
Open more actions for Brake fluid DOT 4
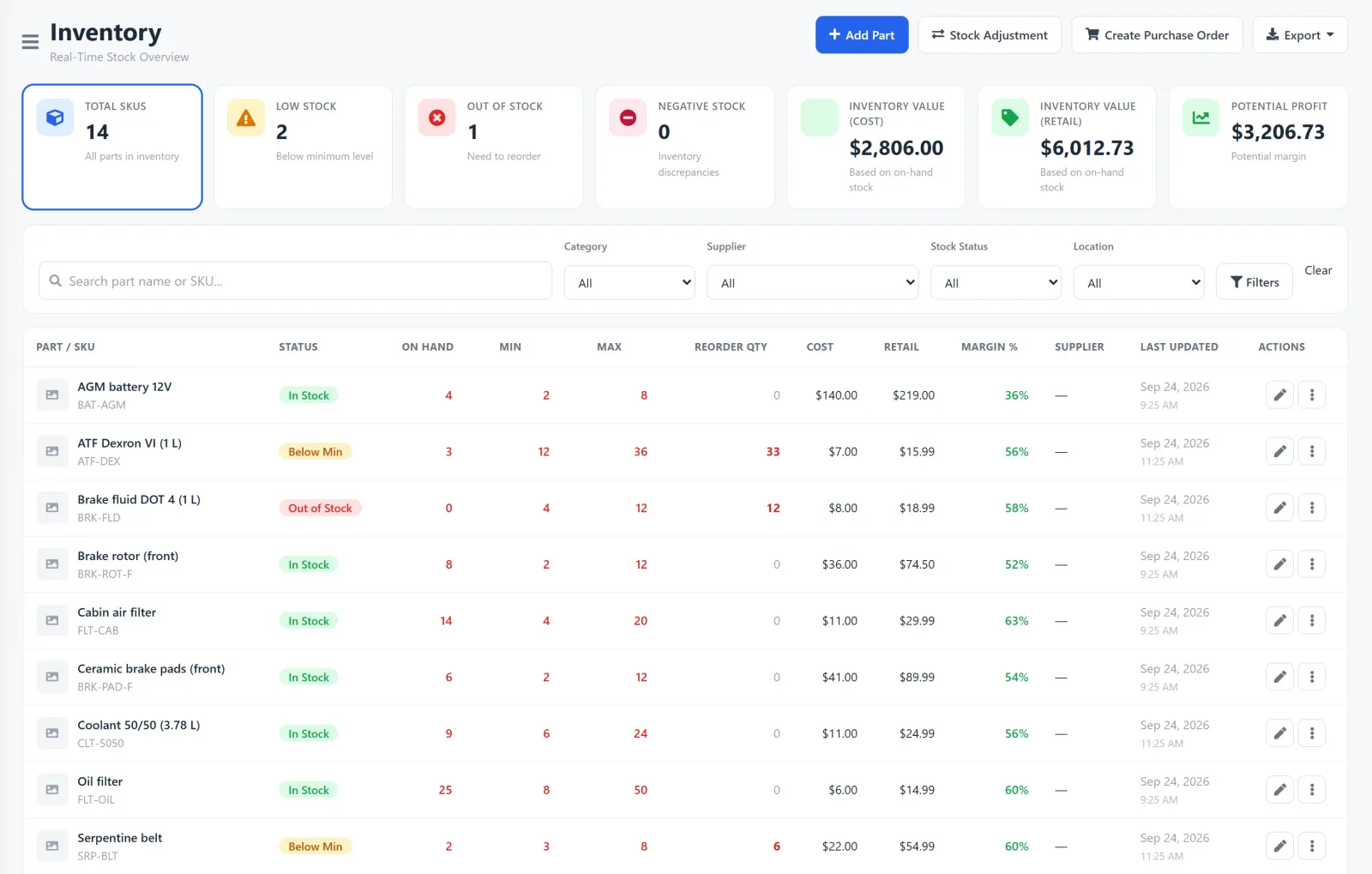tap(1312, 508)
